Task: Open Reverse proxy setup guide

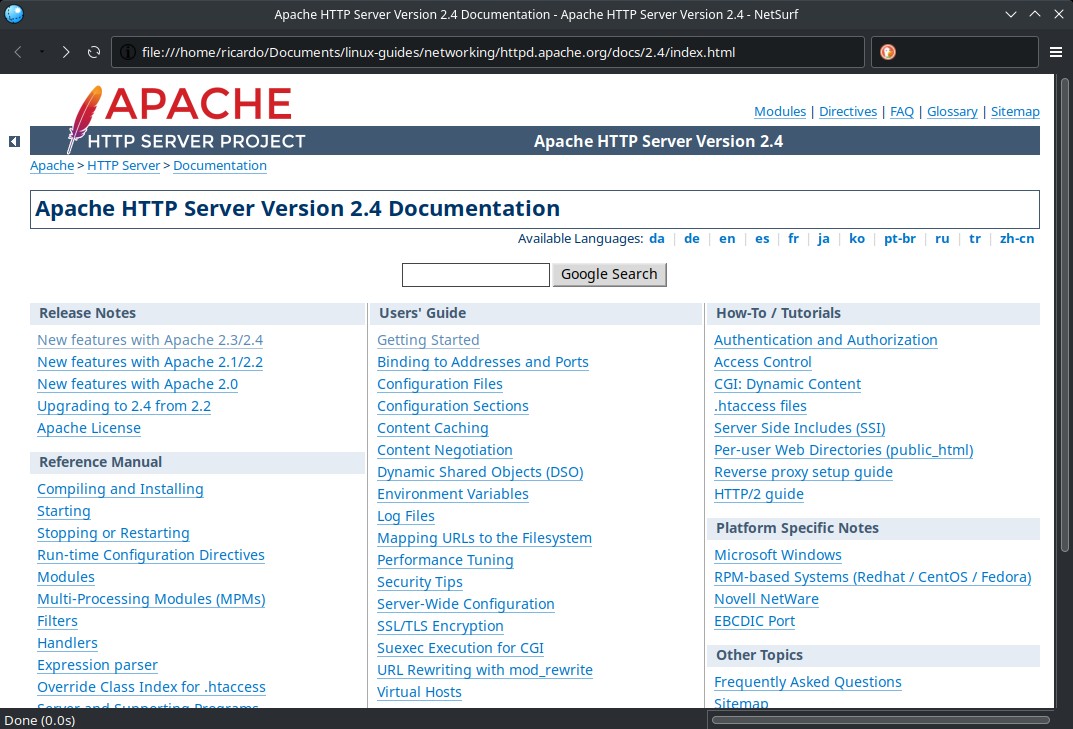Action: 803,472
